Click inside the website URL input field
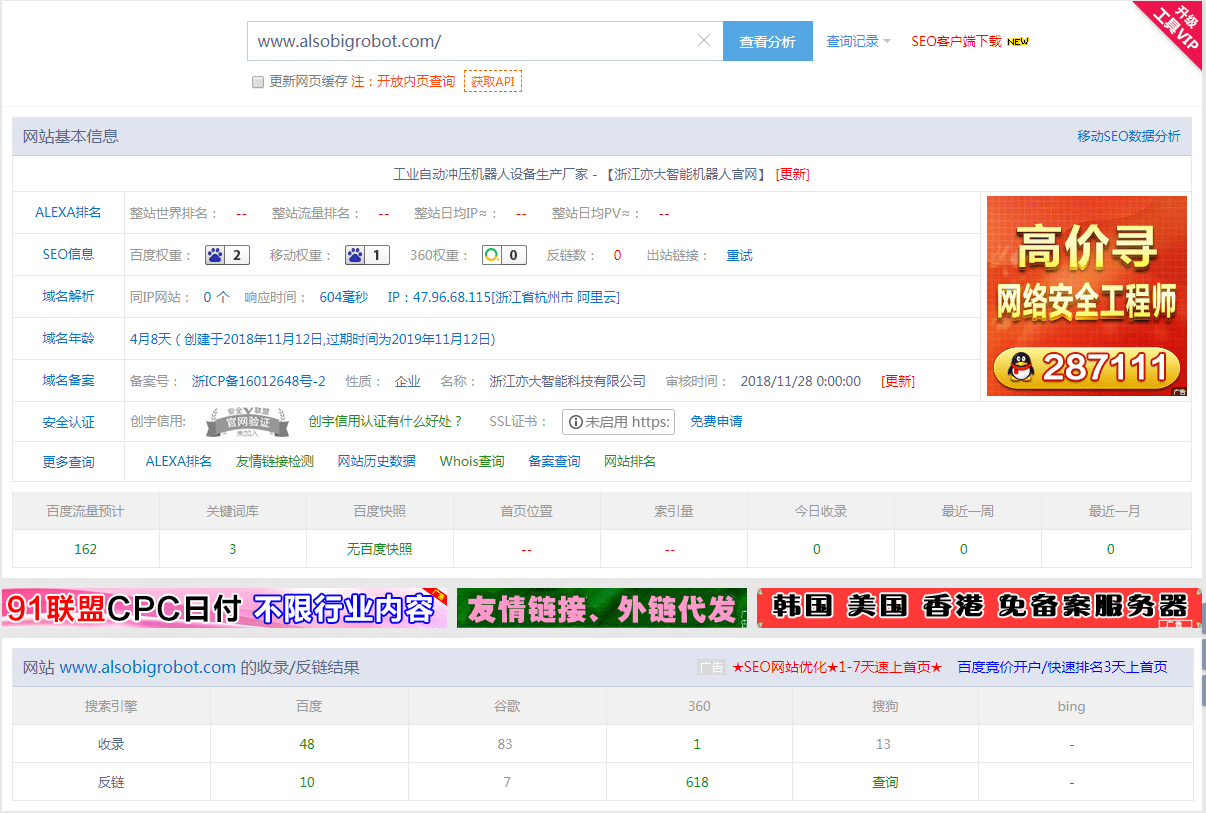Viewport: 1206px width, 813px height. coord(450,40)
